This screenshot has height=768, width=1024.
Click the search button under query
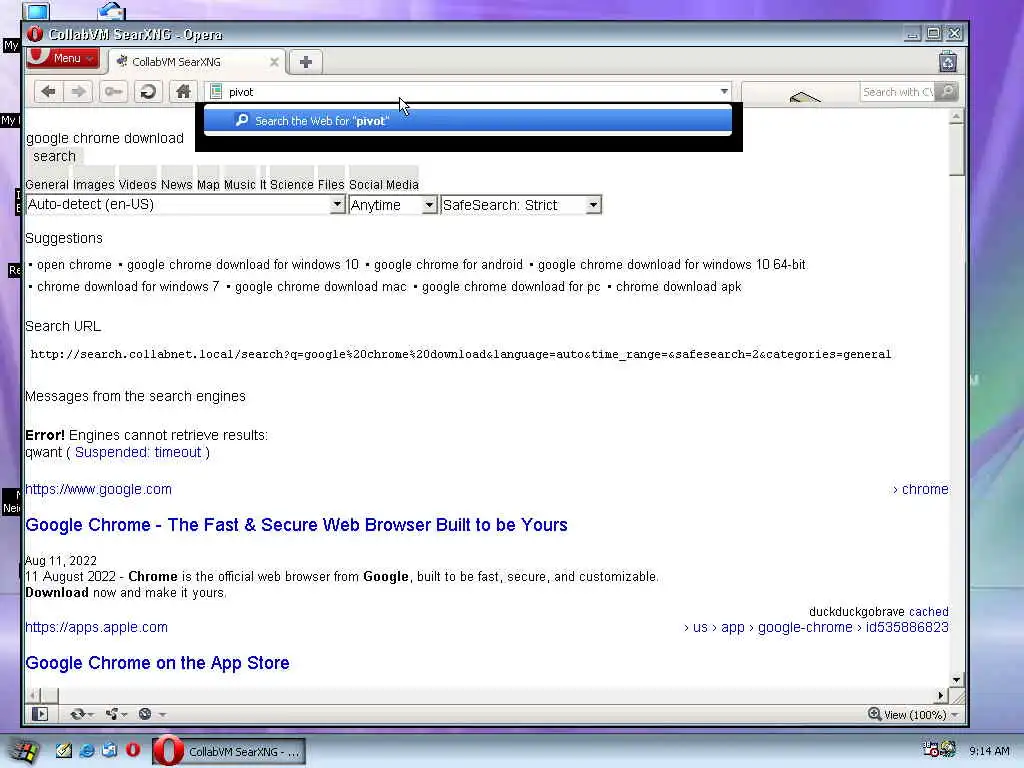(55, 157)
